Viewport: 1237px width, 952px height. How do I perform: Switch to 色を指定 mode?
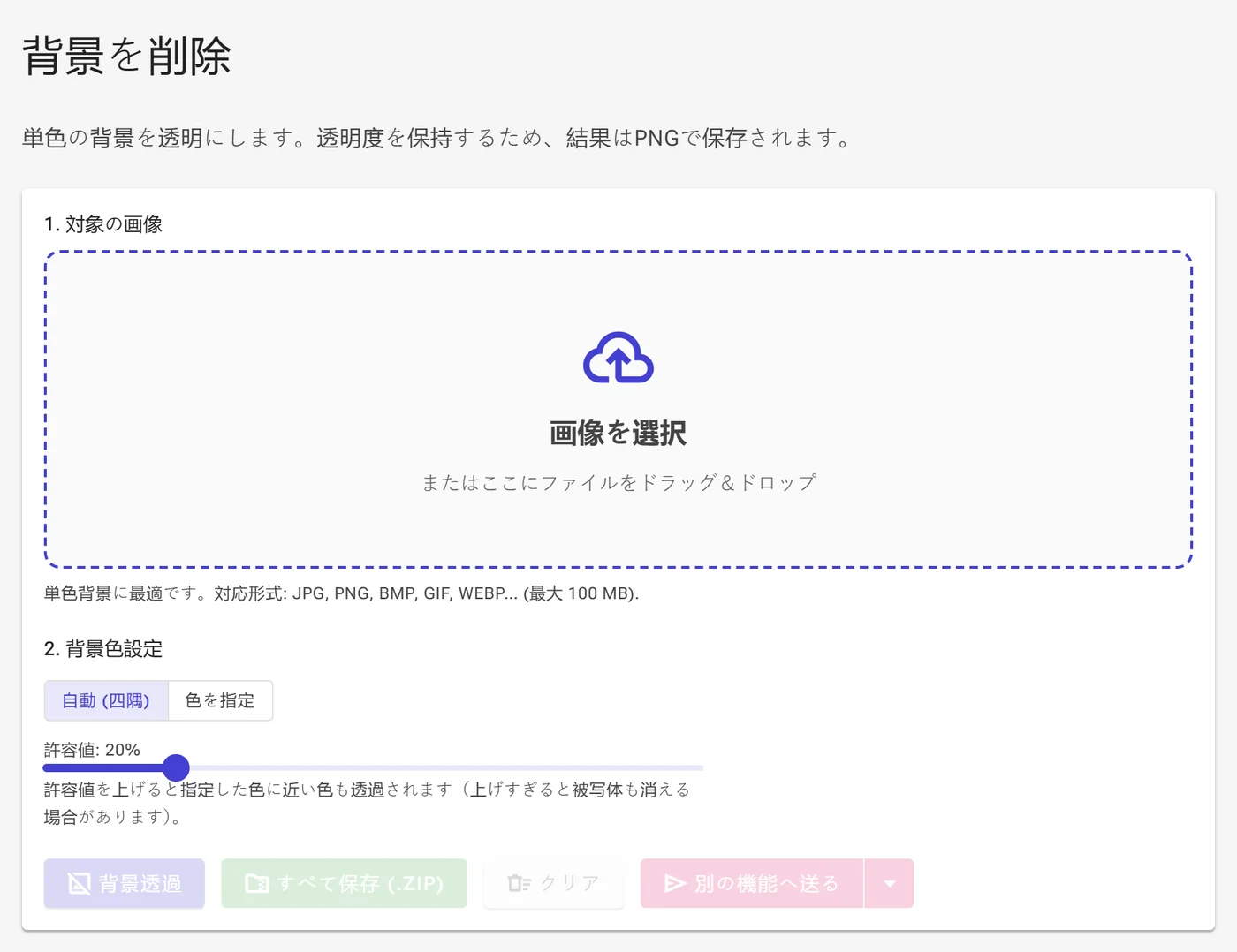tap(220, 700)
